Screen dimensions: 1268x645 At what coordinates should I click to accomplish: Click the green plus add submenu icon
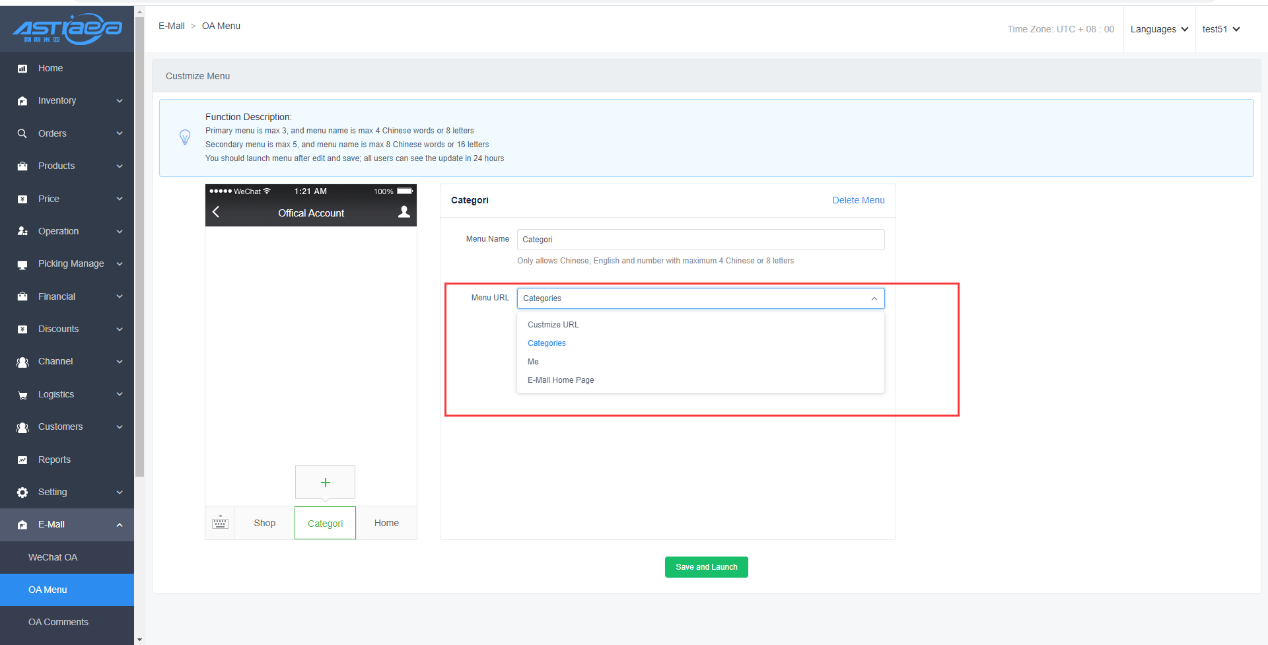[325, 482]
